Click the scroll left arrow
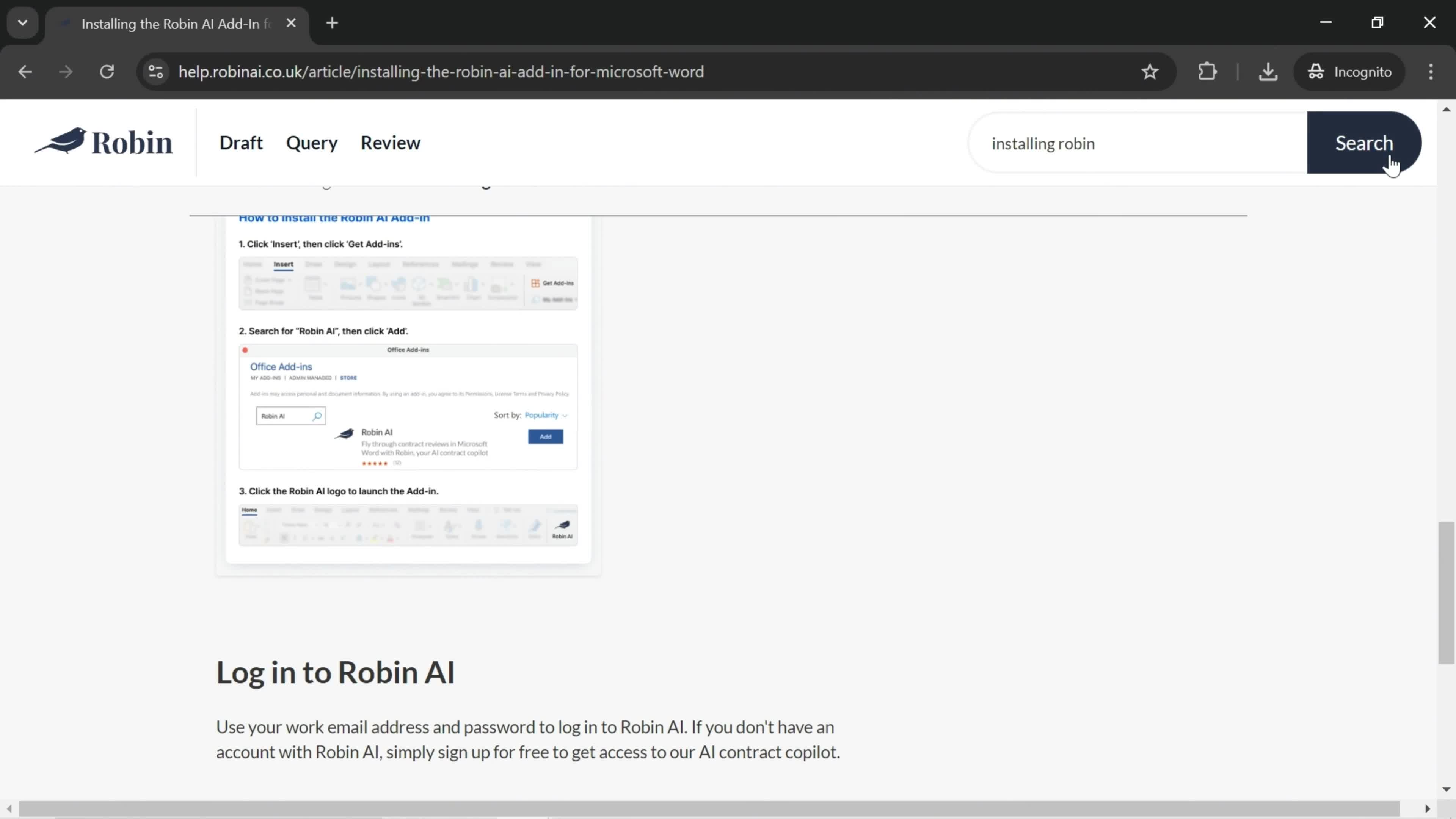This screenshot has height=819, width=1456. 8,808
